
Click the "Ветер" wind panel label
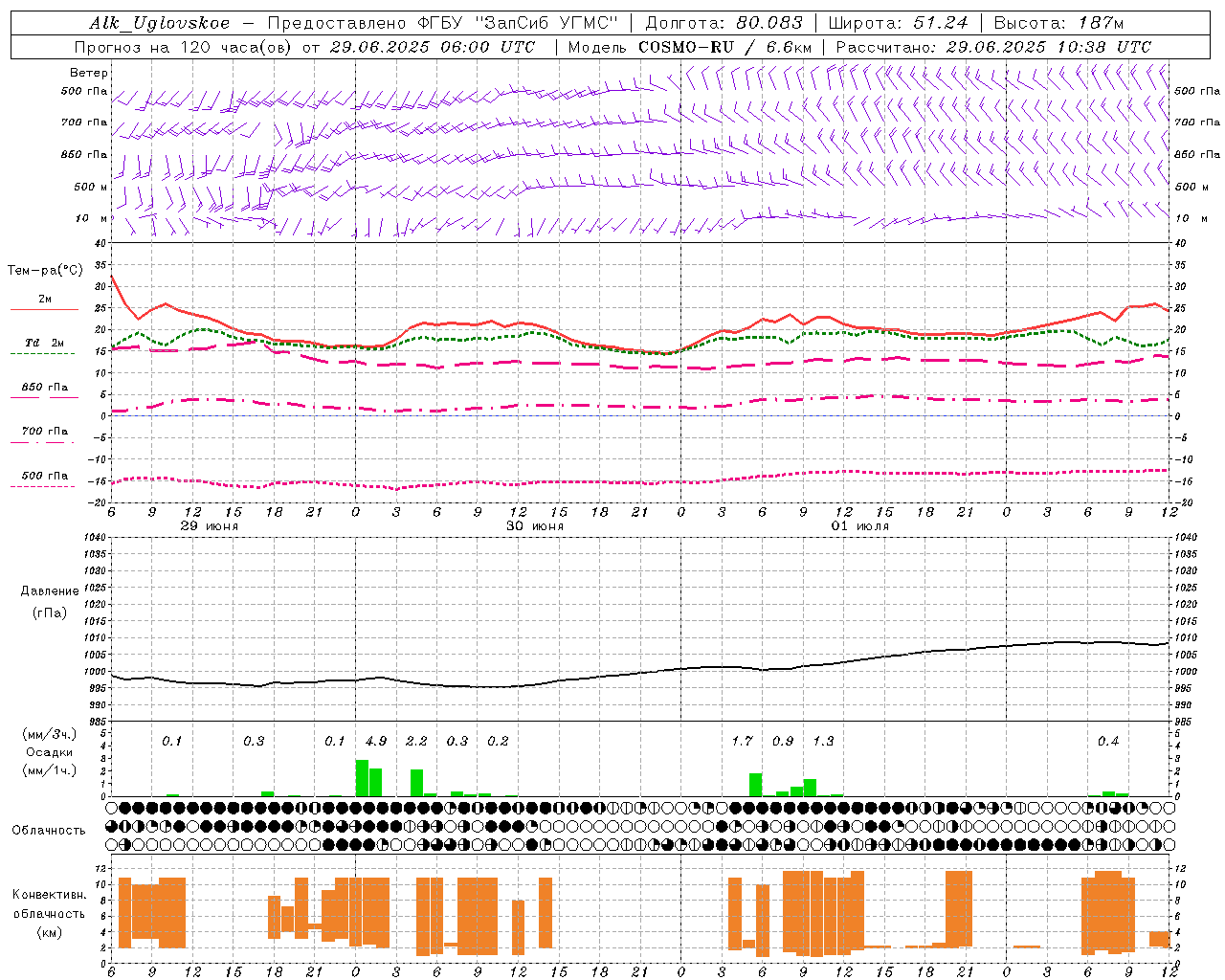[x=89, y=73]
